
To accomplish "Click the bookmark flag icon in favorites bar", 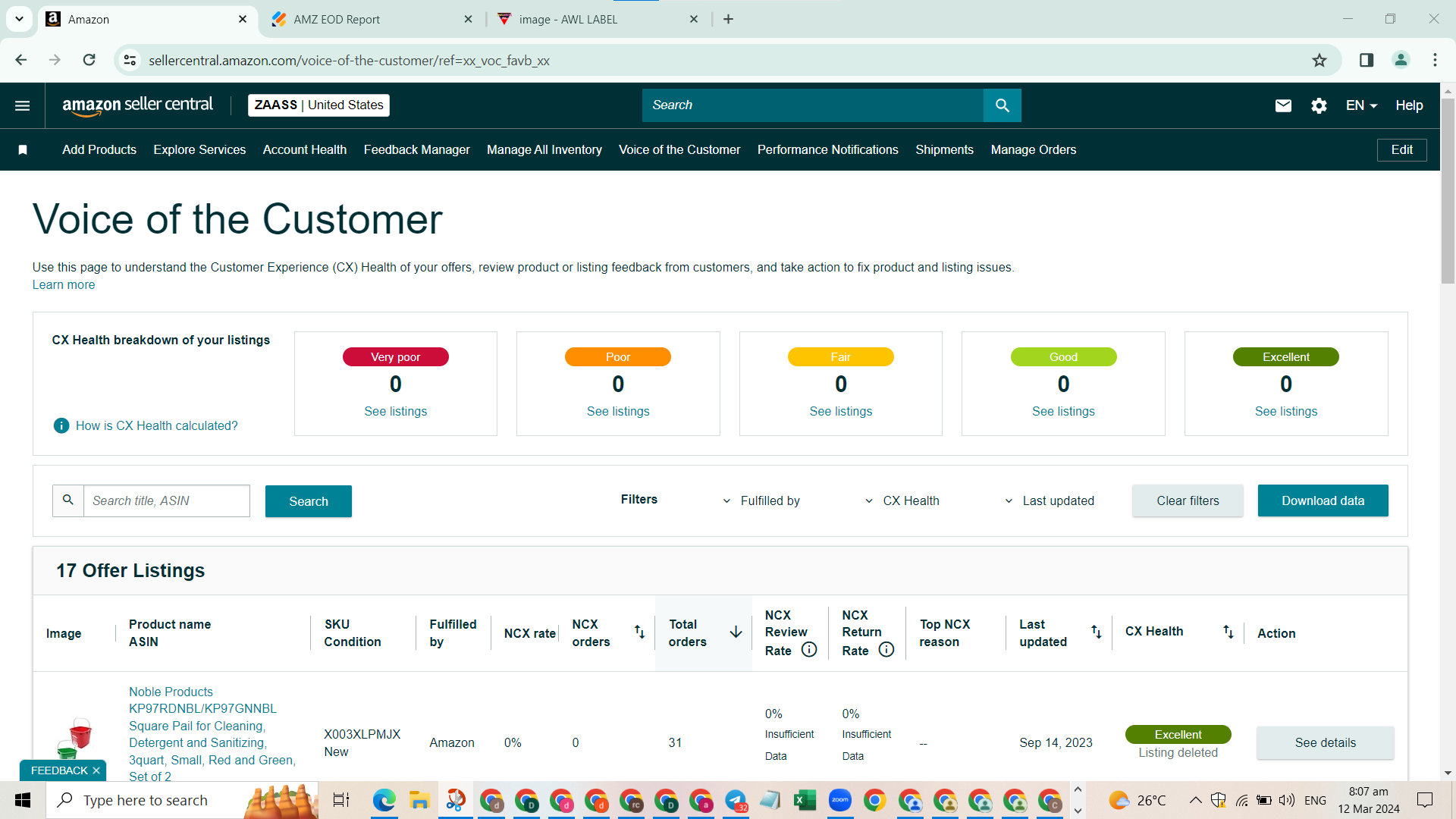I will point(23,150).
